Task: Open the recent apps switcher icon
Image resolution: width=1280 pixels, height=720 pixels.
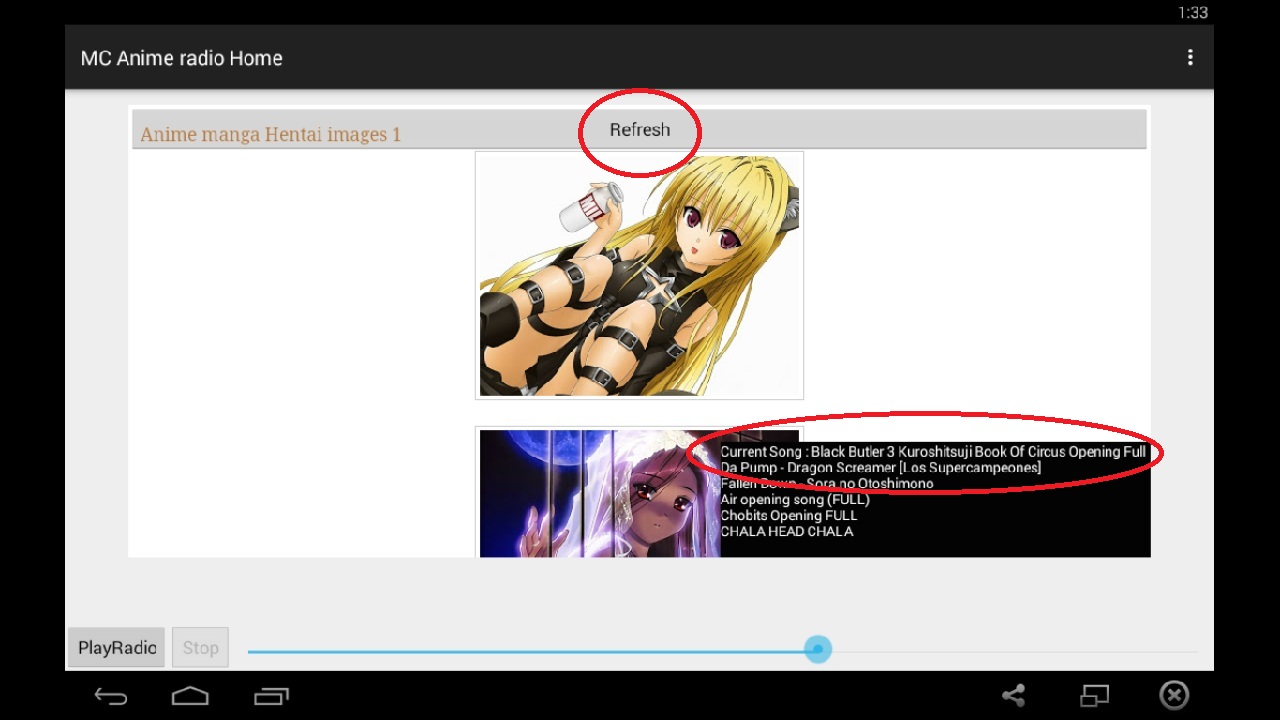Action: pos(271,696)
